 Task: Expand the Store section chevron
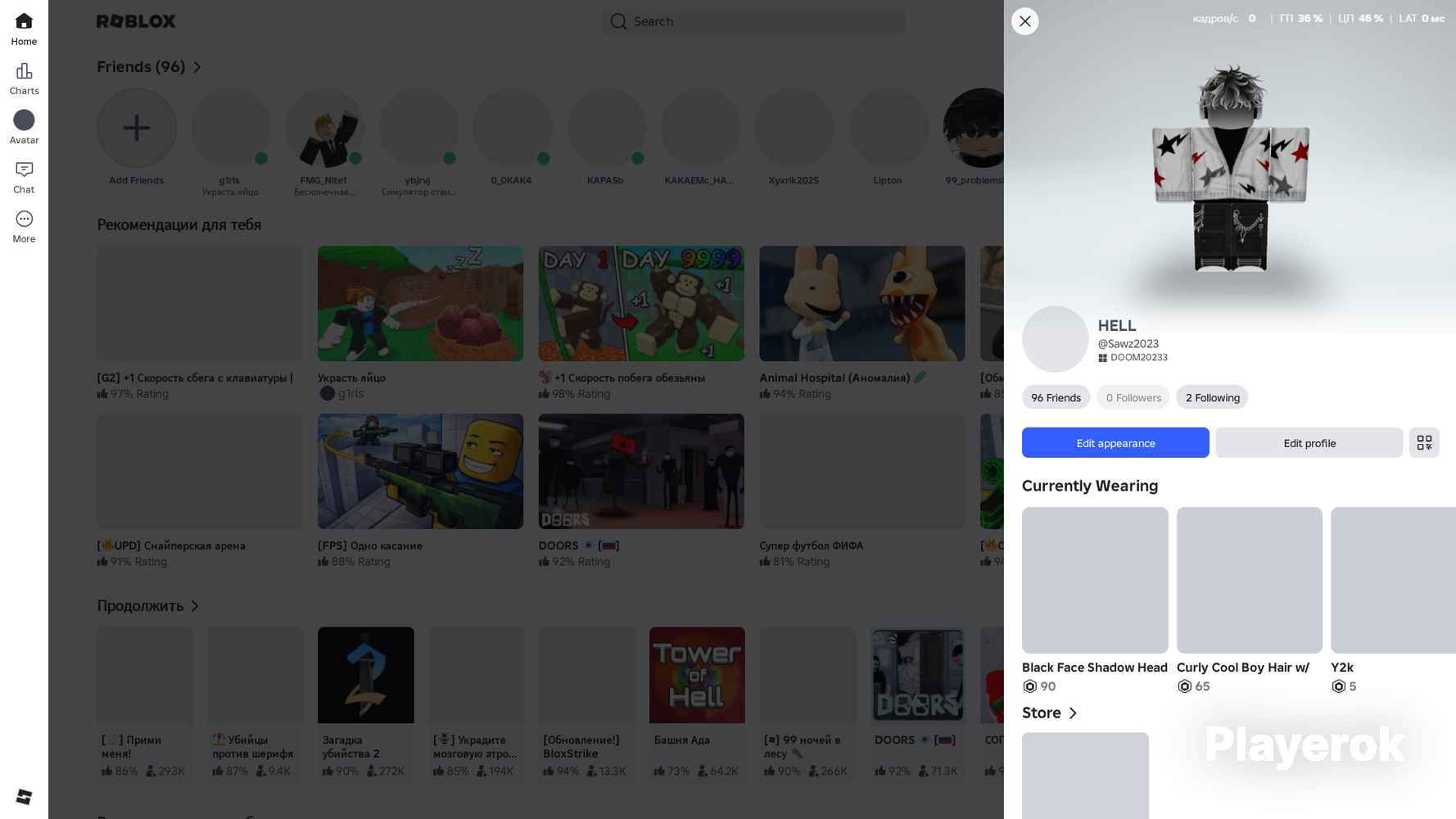coord(1073,713)
